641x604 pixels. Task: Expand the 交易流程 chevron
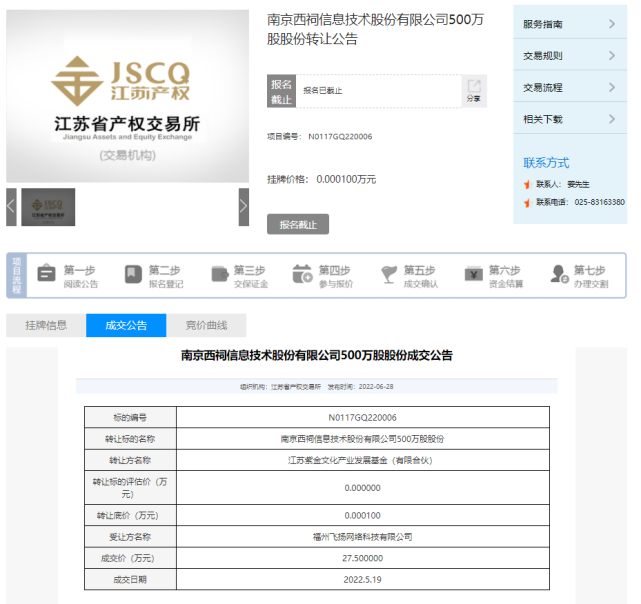click(612, 87)
